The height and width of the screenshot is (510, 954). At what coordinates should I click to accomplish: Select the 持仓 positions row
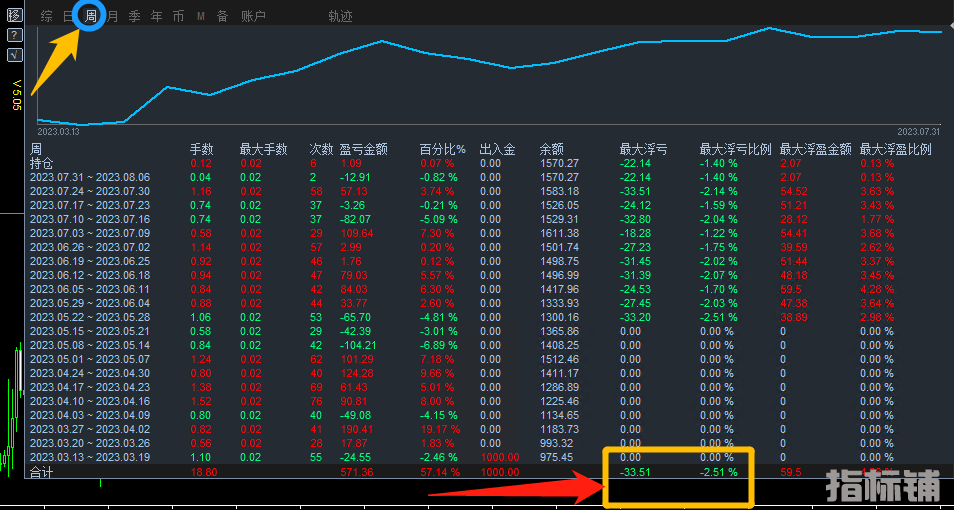(42, 163)
